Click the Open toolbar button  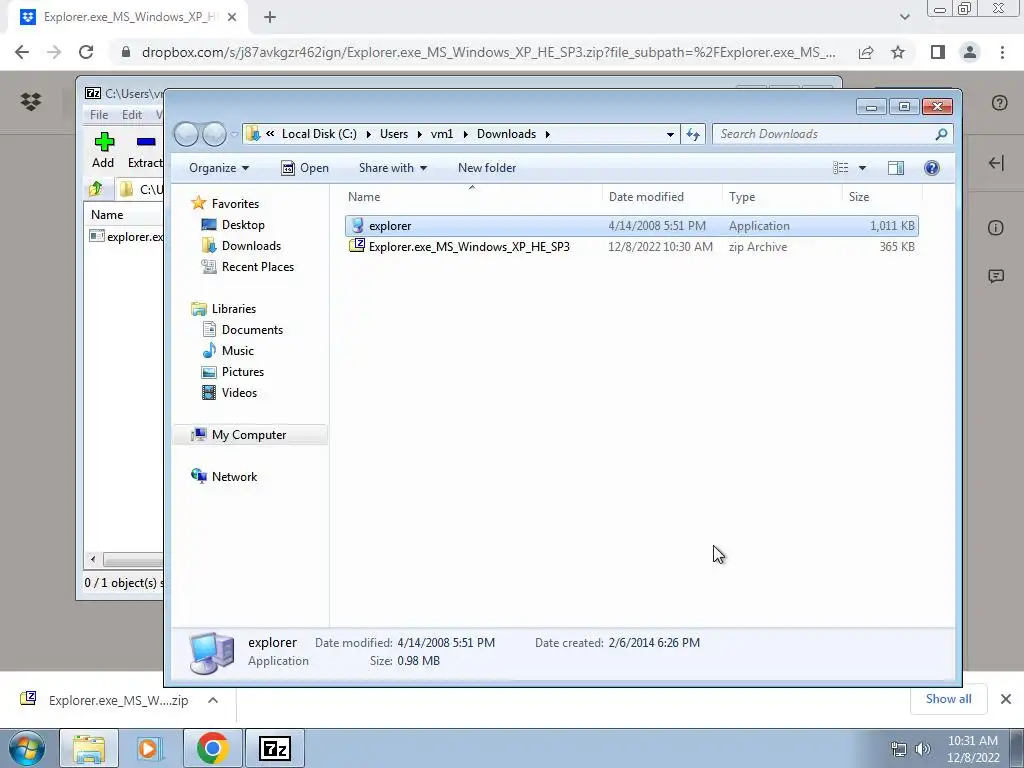click(305, 168)
